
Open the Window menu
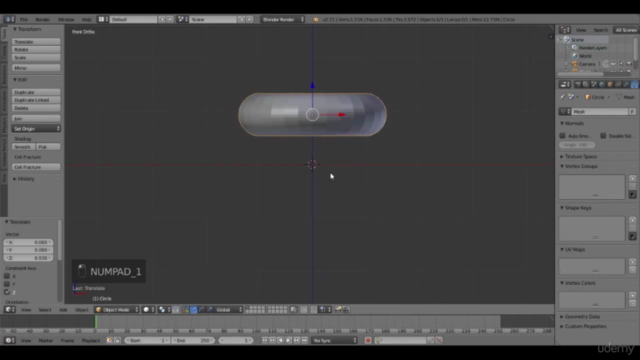pyautogui.click(x=66, y=19)
